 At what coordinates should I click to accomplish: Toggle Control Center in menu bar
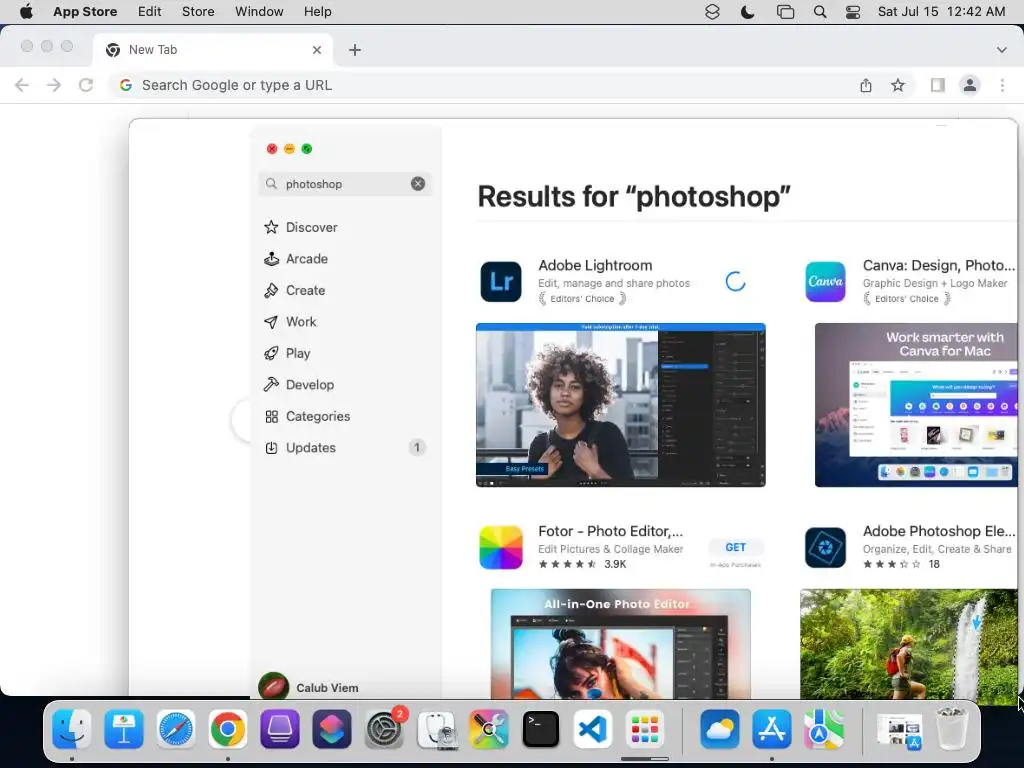[x=853, y=12]
